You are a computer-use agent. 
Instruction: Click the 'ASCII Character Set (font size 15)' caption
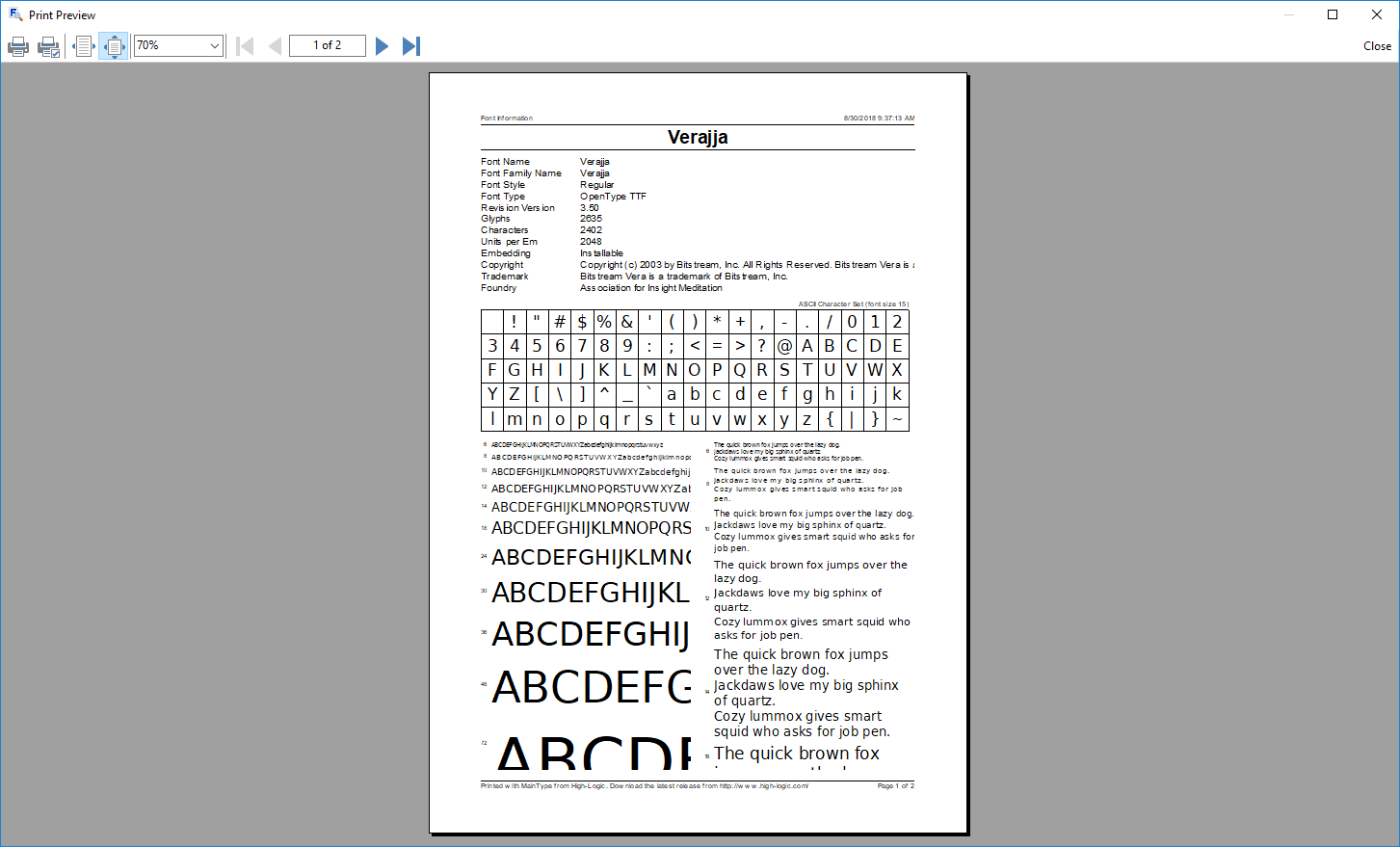click(x=854, y=304)
